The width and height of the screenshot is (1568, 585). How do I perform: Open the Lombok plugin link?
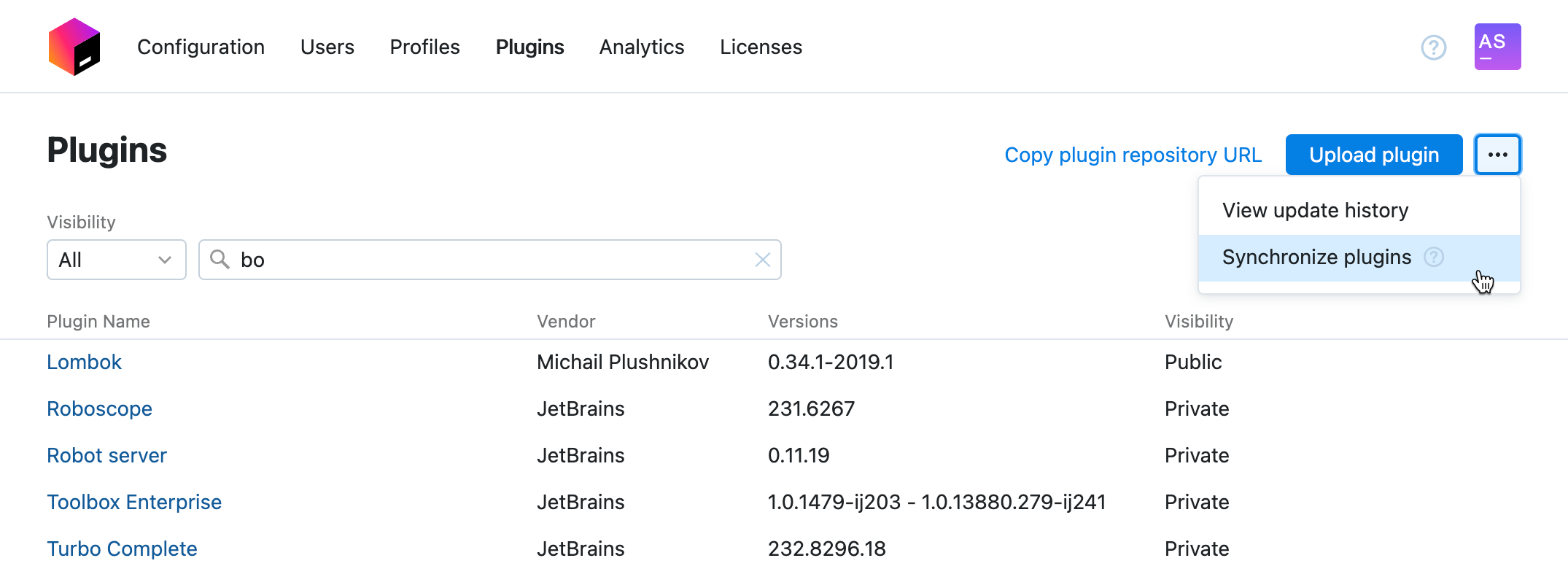[x=85, y=362]
